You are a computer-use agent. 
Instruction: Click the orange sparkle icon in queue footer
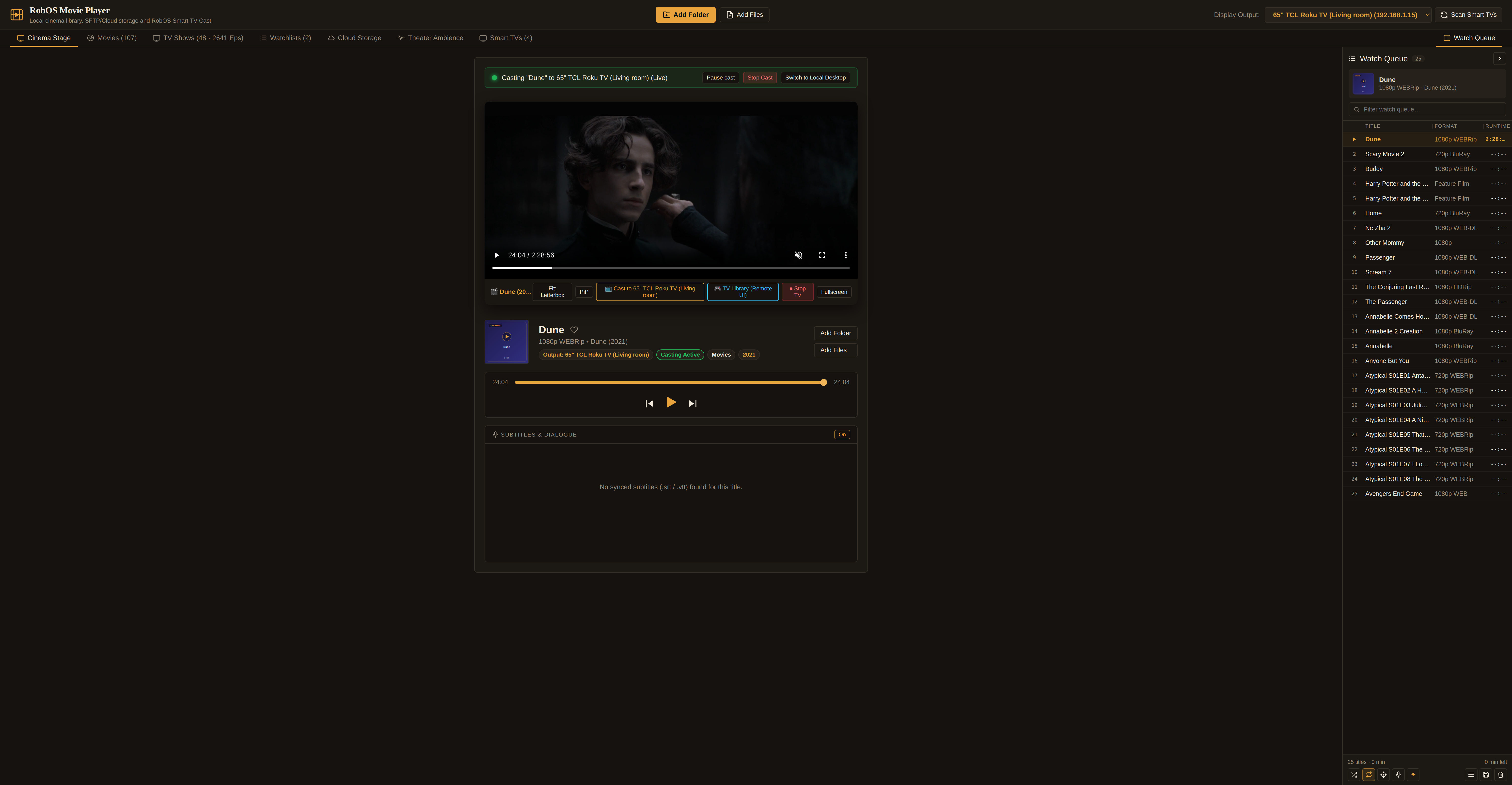pyautogui.click(x=1413, y=774)
